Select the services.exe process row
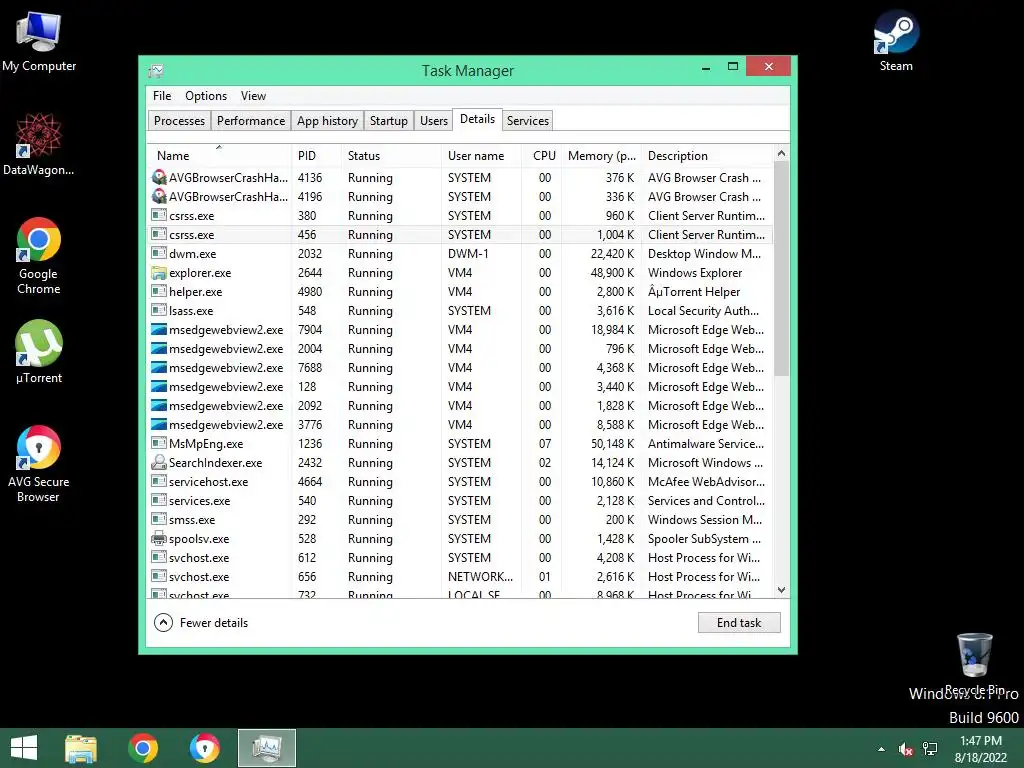This screenshot has width=1024, height=768. point(460,500)
